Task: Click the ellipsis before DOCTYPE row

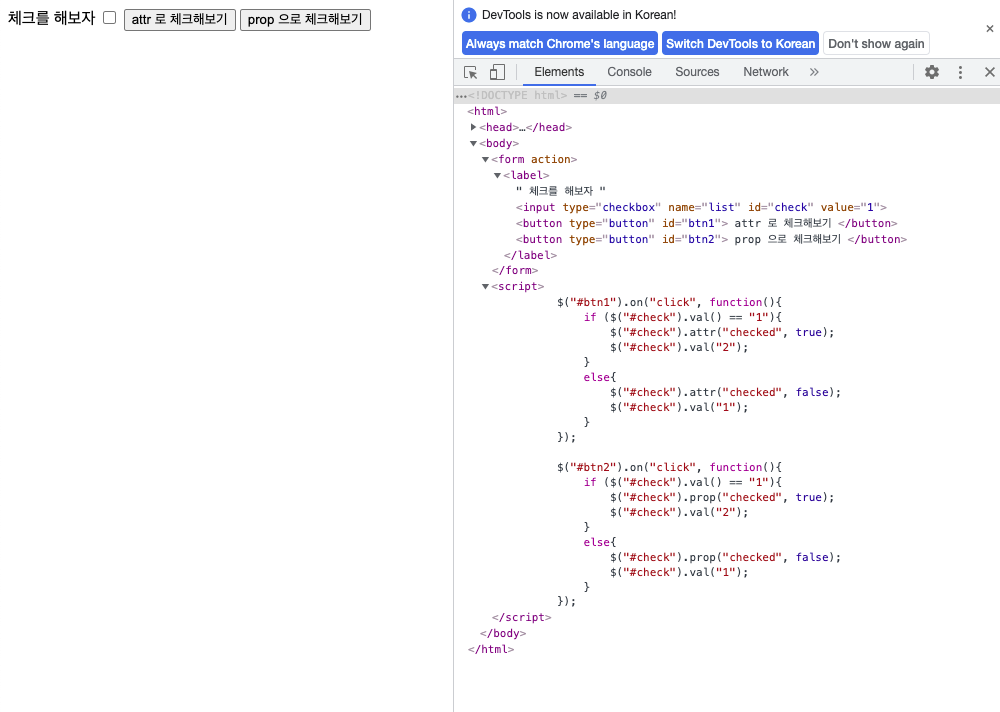Action: coord(461,96)
